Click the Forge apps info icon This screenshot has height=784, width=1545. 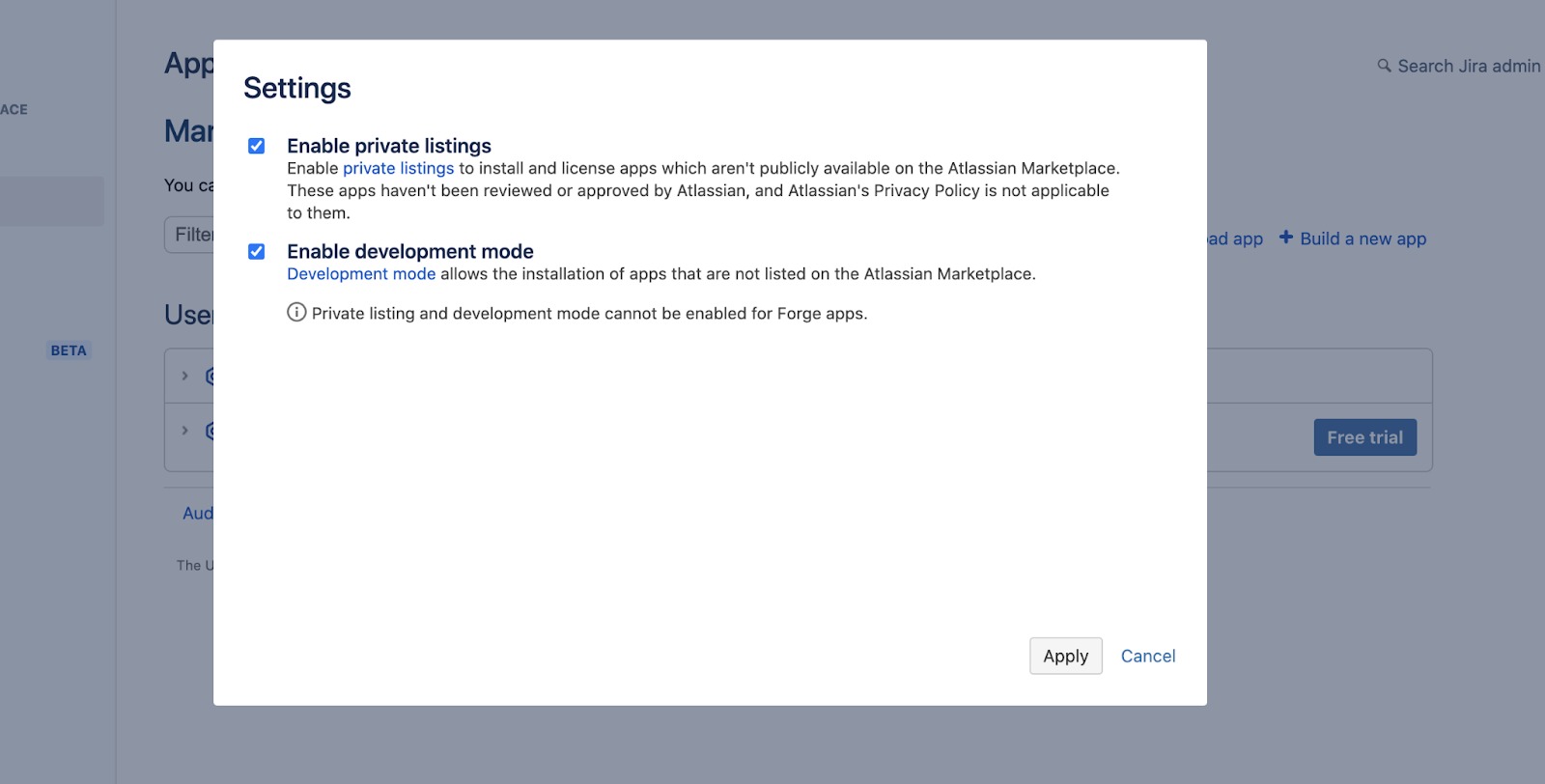point(296,312)
